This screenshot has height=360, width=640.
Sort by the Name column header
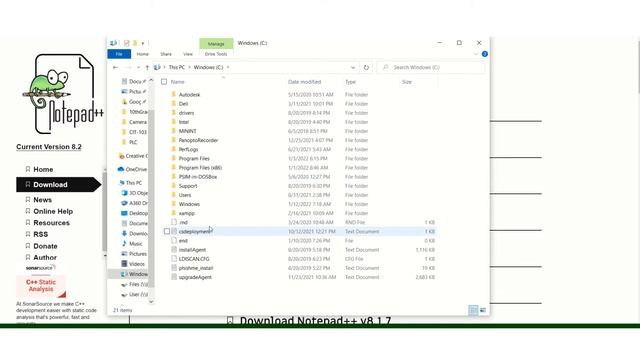click(177, 82)
